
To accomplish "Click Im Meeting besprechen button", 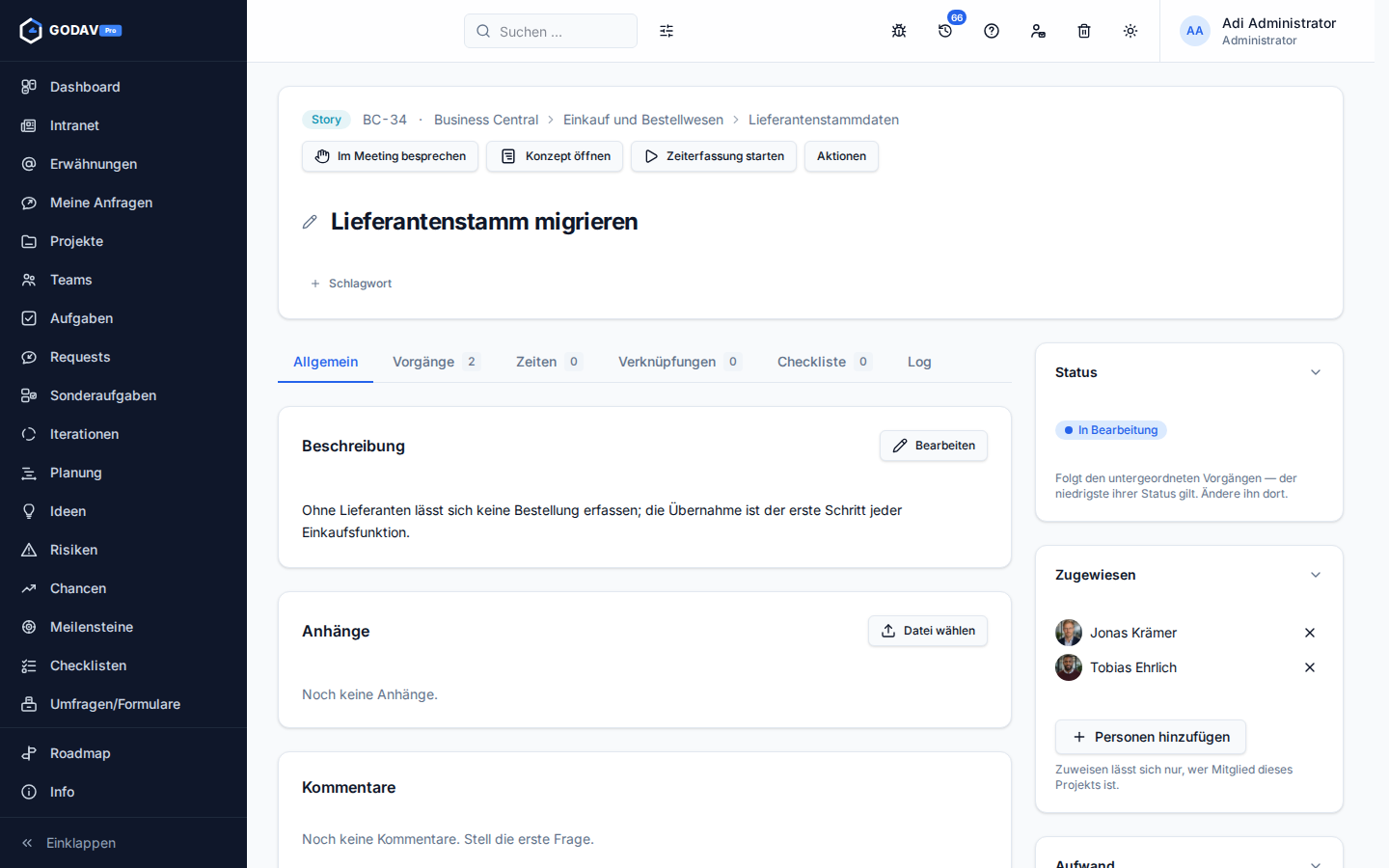I will 390,156.
